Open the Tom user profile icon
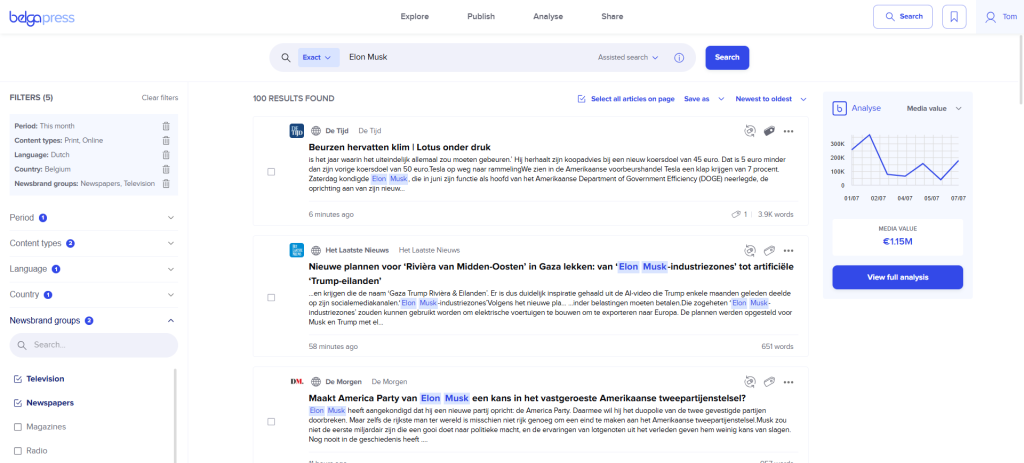The image size is (1024, 463). pos(991,17)
